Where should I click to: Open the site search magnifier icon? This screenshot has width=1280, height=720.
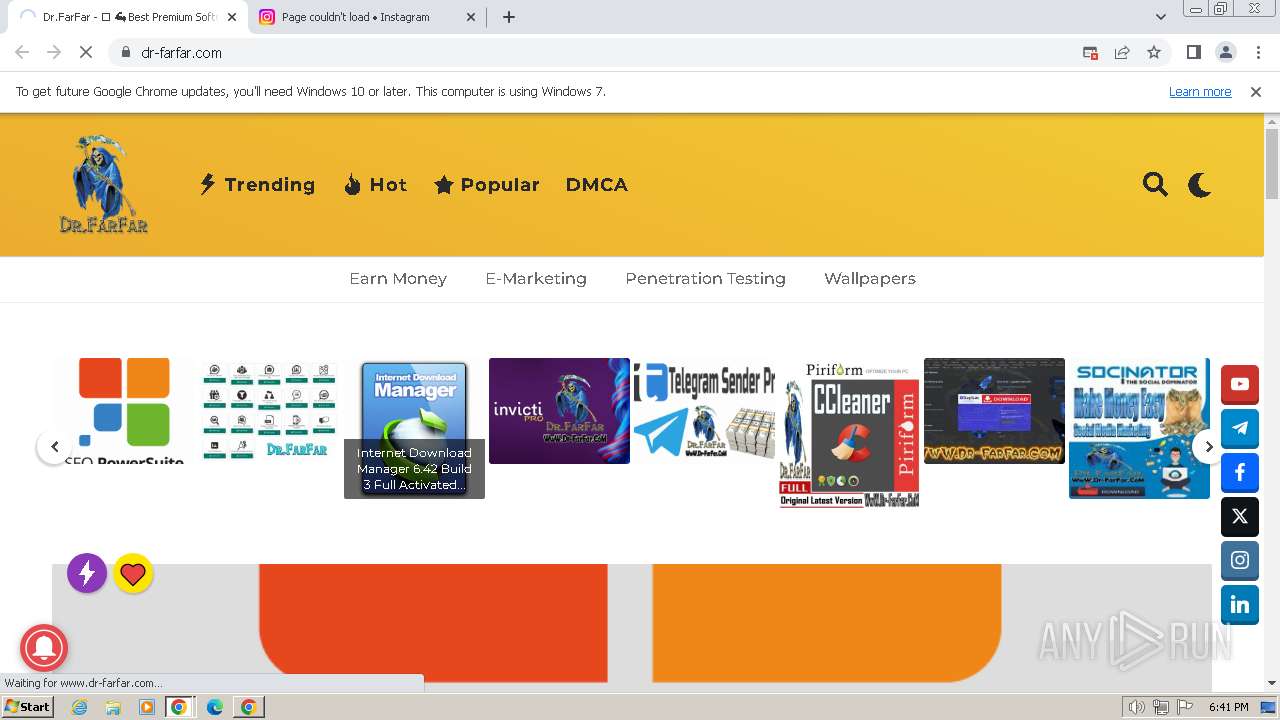point(1155,184)
